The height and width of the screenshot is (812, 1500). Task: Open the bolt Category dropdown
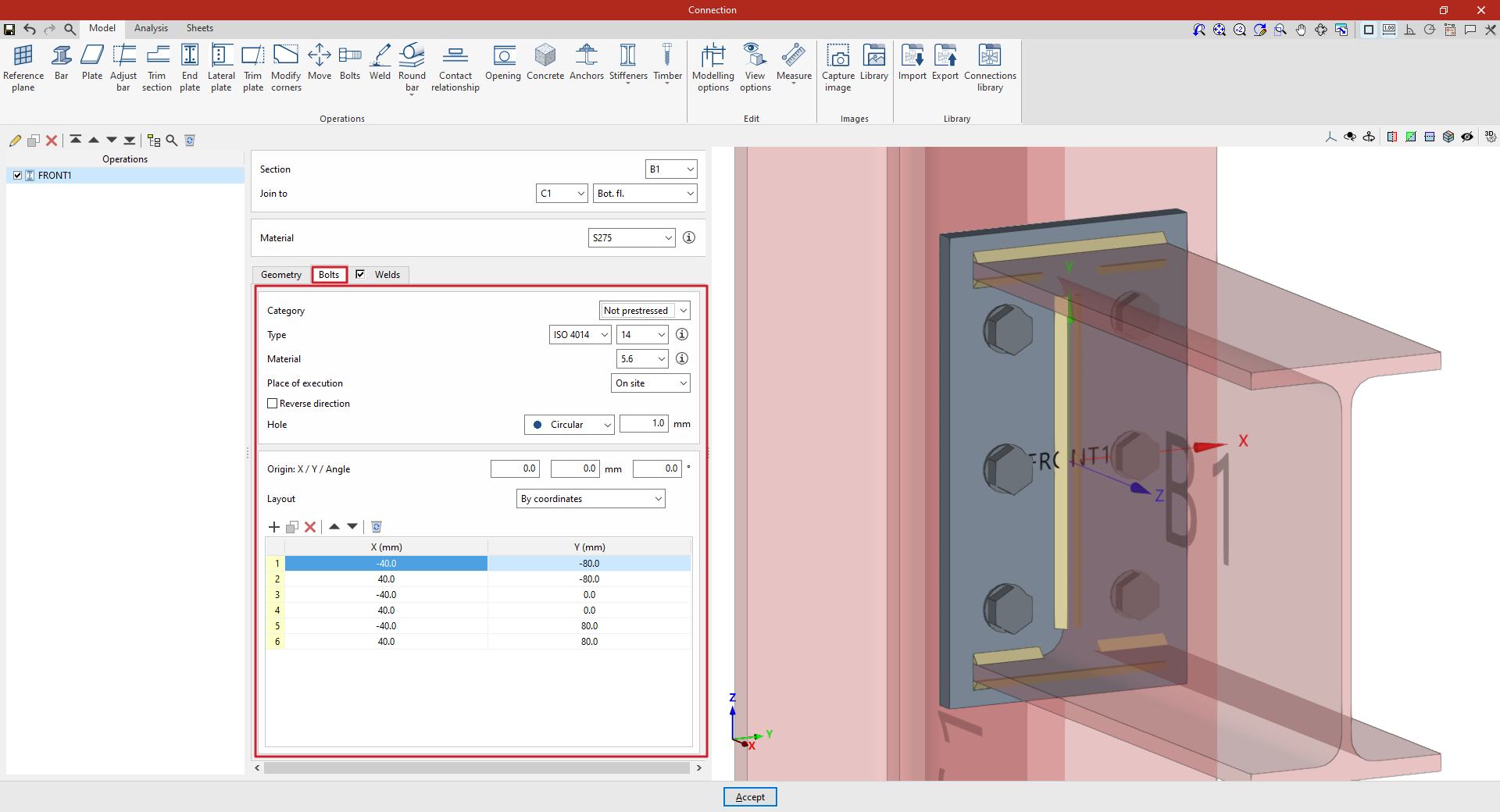[645, 311]
